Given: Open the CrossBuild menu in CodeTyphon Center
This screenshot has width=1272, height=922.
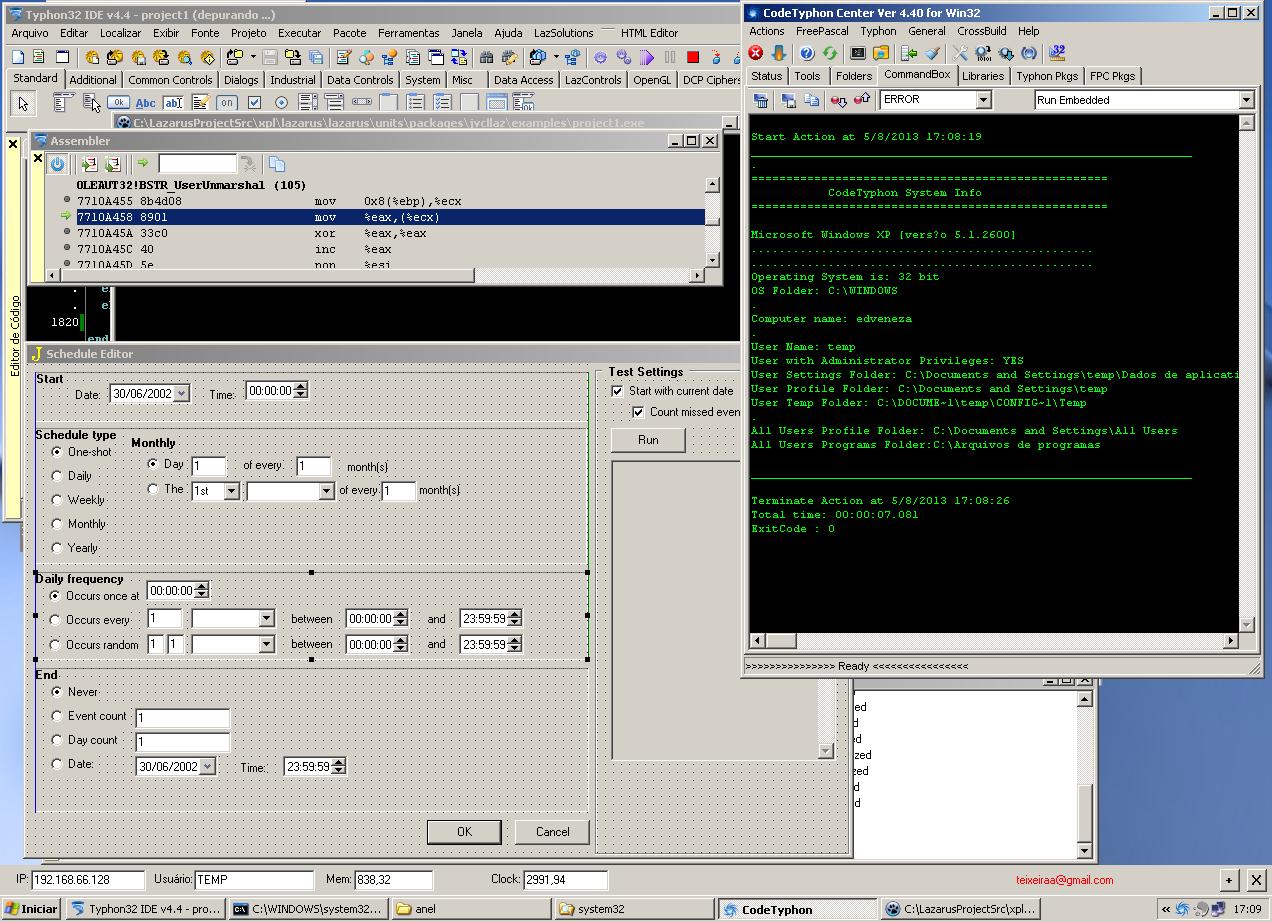Looking at the screenshot, I should (x=981, y=31).
